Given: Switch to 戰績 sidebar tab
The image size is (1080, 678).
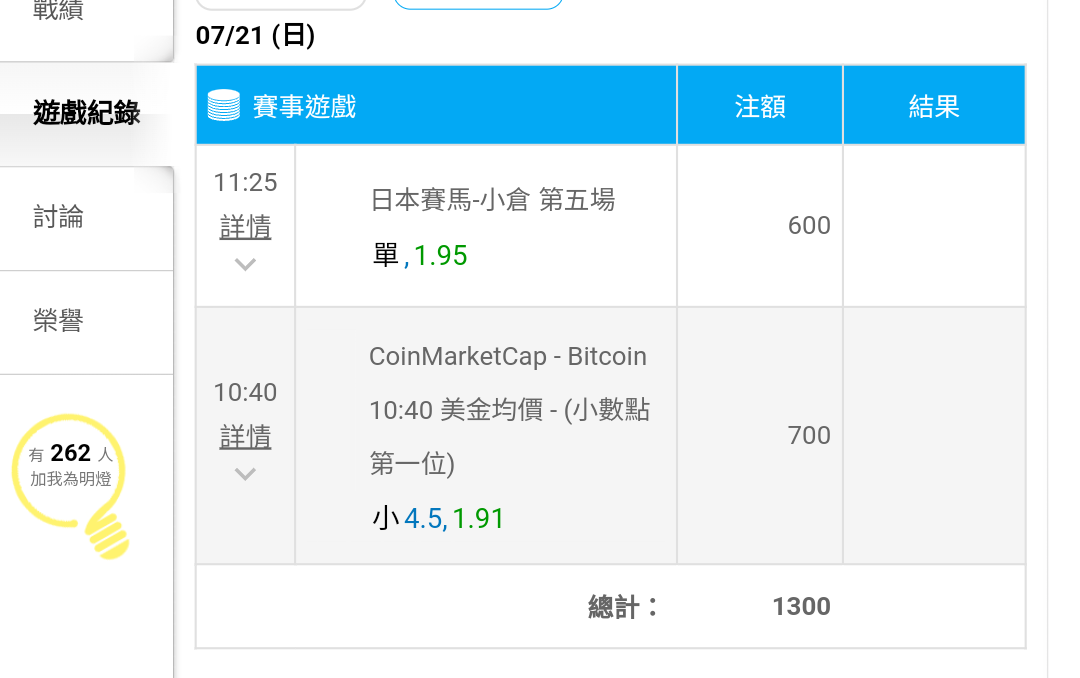Looking at the screenshot, I should (58, 10).
